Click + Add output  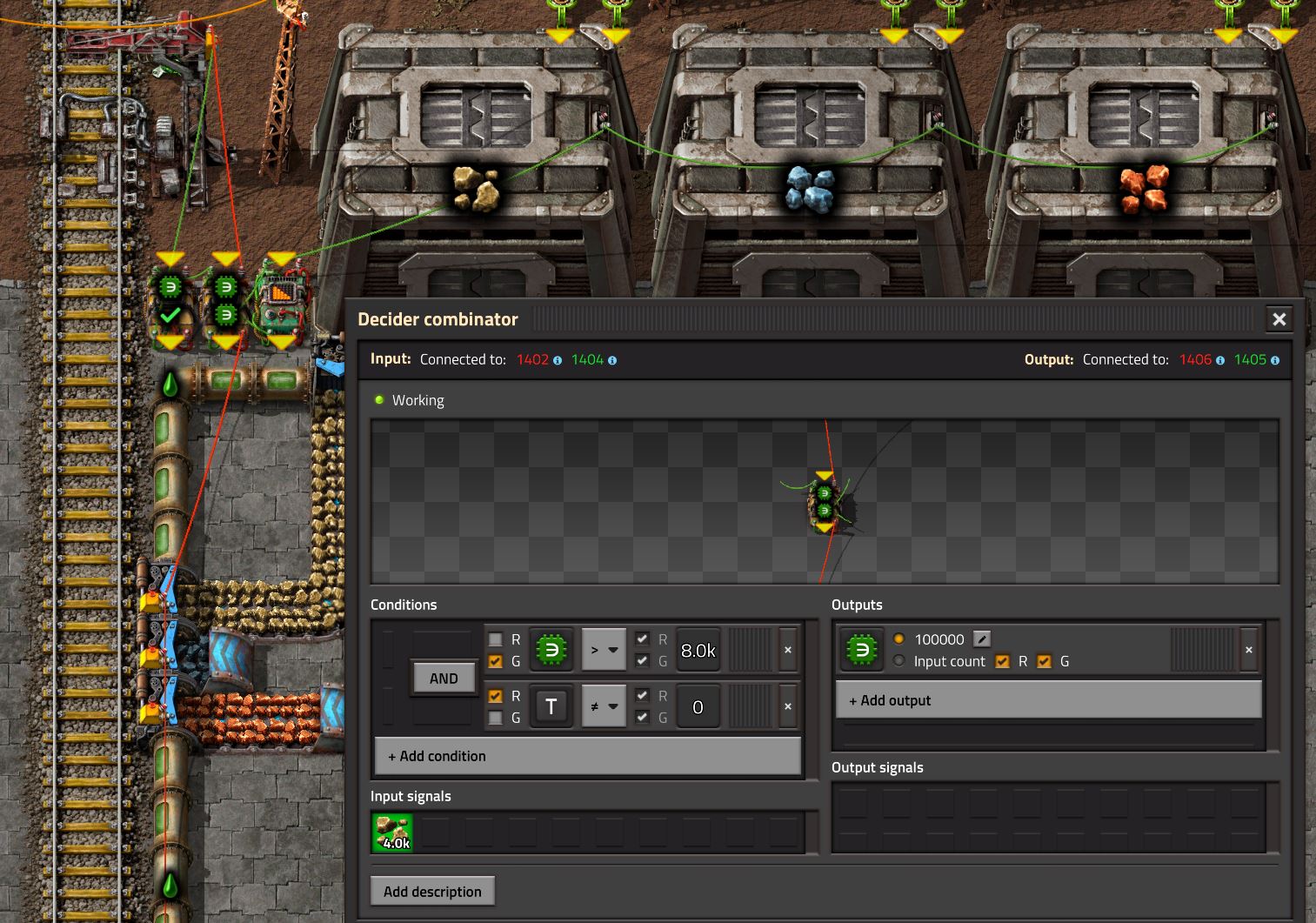click(1049, 700)
